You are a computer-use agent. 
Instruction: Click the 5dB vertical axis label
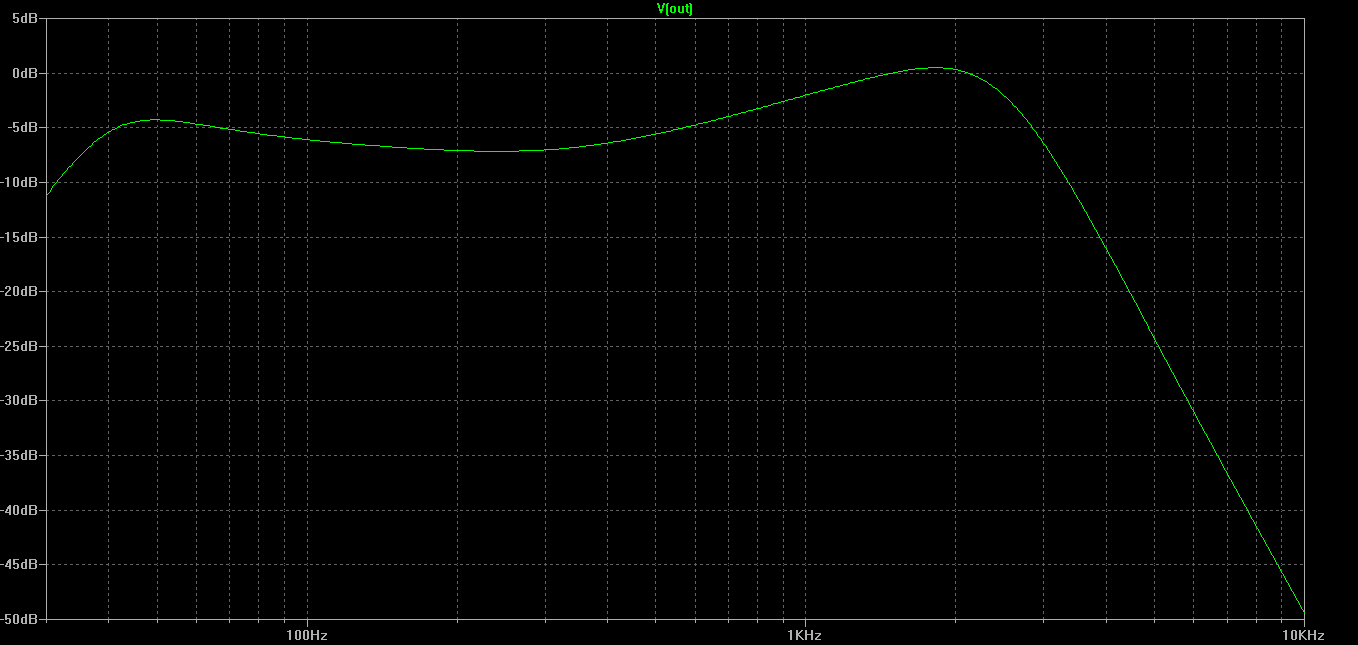(24, 19)
